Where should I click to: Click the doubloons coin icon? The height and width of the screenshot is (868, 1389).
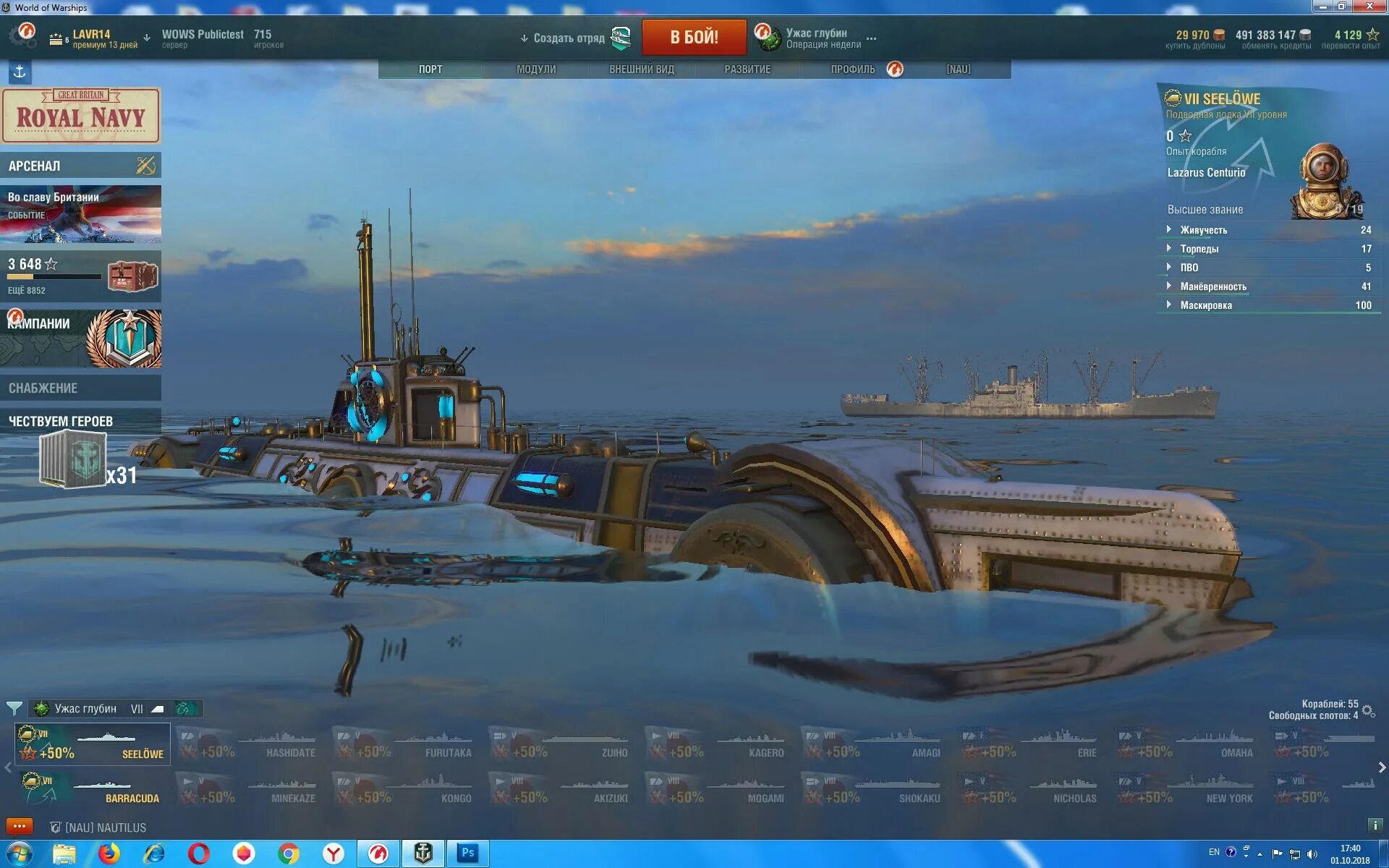click(x=1219, y=35)
